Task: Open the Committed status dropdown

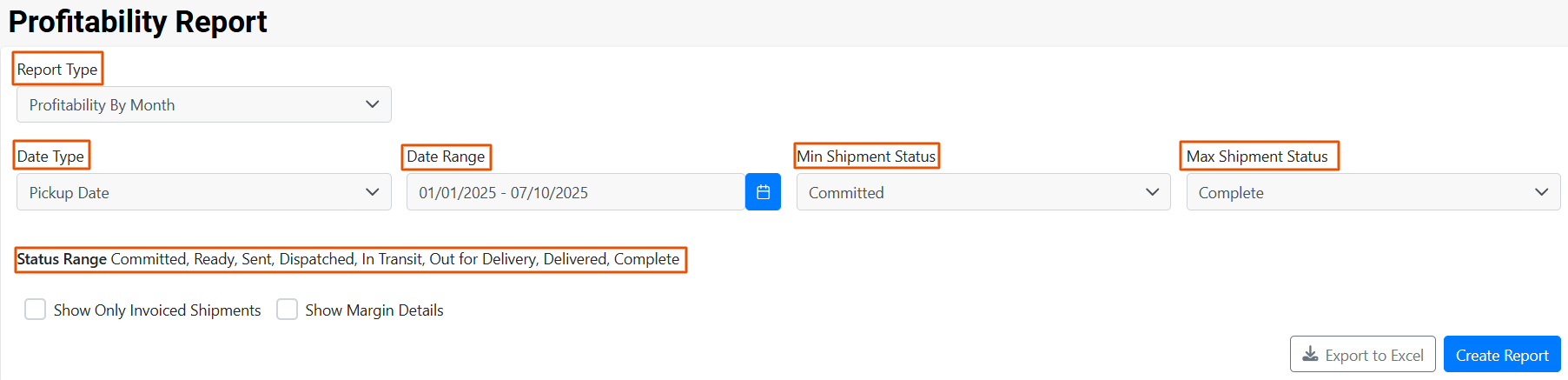Action: pos(983,192)
